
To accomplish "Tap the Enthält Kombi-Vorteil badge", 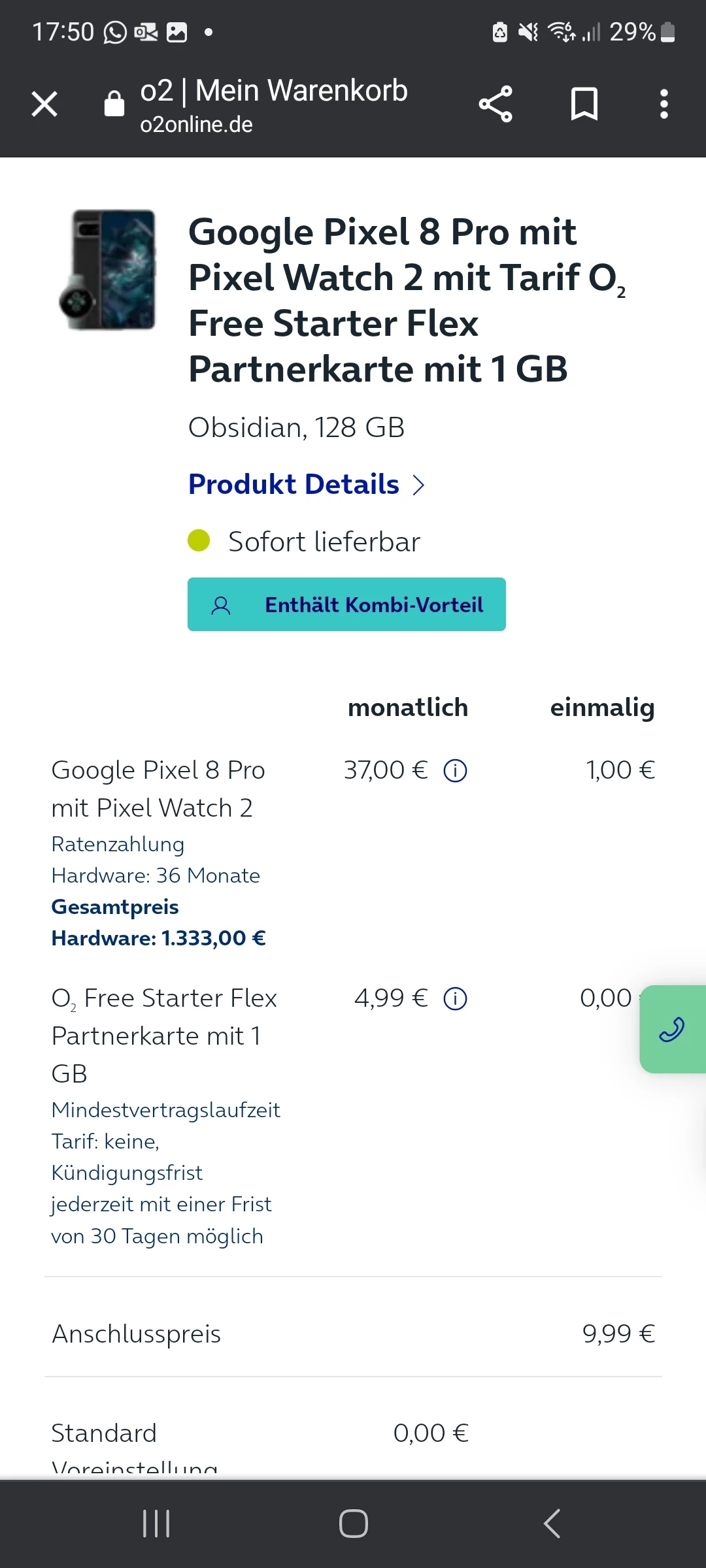I will coord(346,604).
